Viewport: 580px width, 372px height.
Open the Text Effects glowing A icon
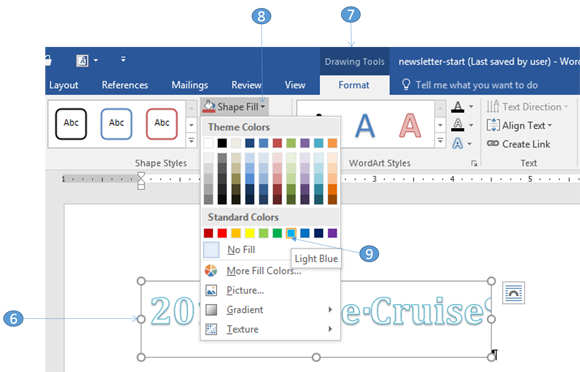[x=458, y=143]
